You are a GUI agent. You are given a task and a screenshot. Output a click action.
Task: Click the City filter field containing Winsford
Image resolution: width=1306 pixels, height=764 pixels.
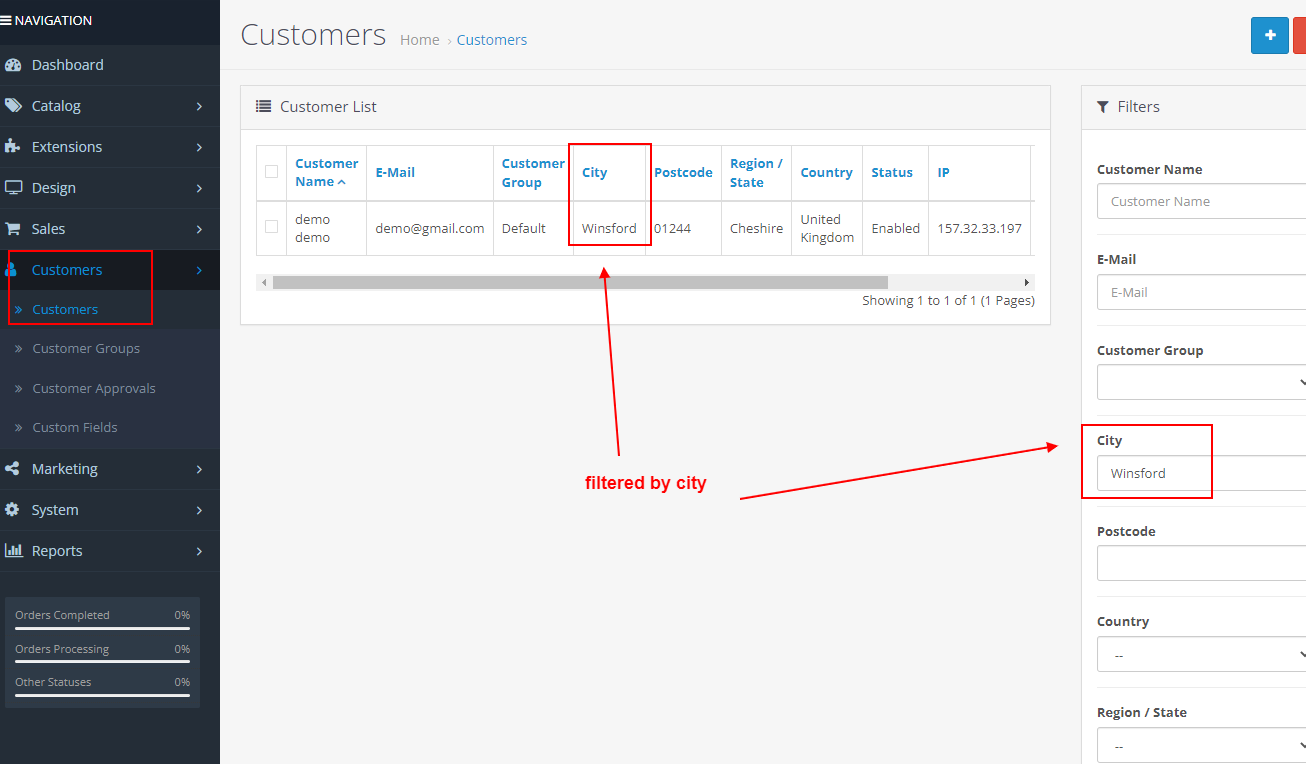click(x=1201, y=473)
